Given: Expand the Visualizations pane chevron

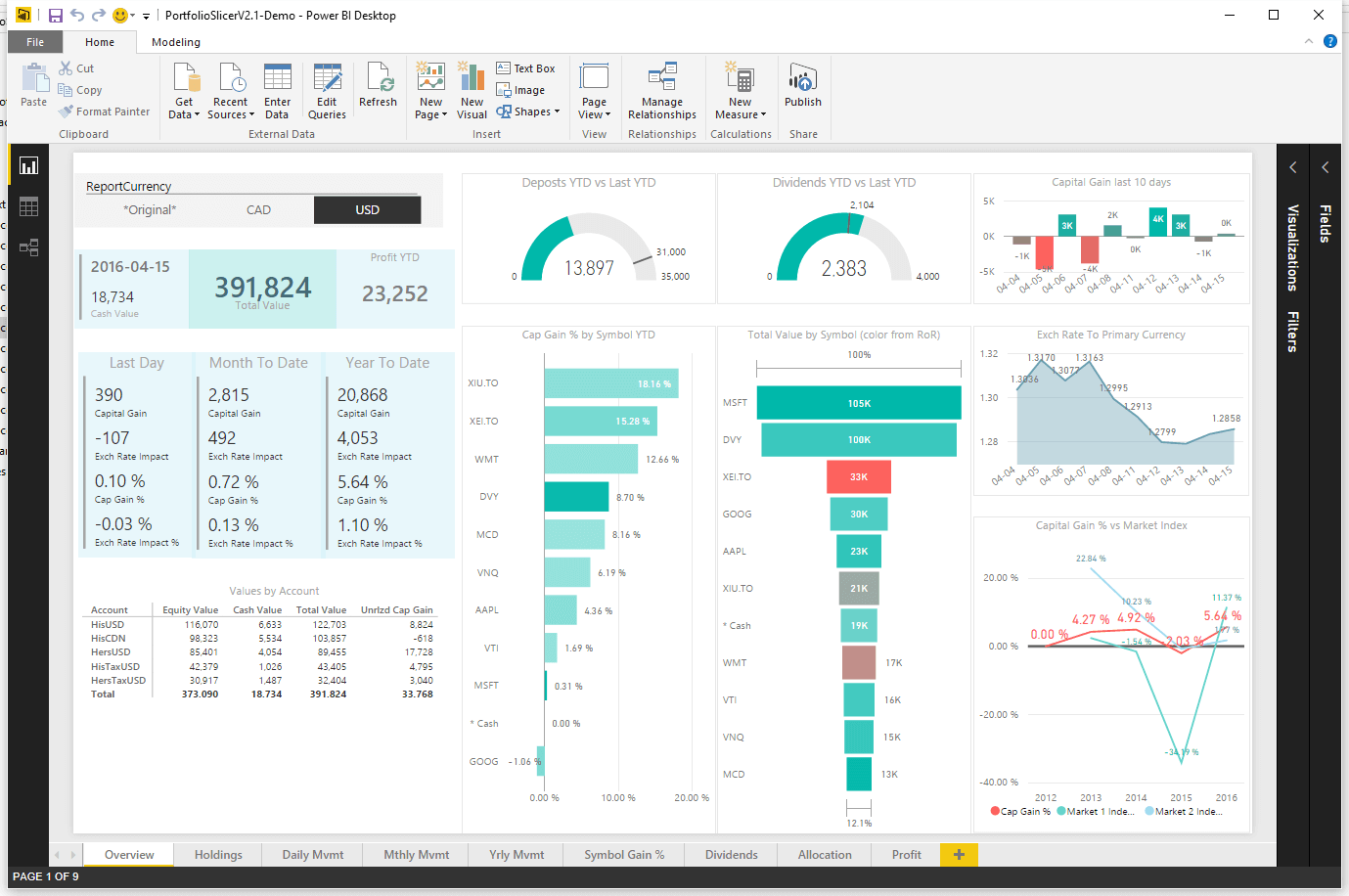Looking at the screenshot, I should (x=1292, y=167).
